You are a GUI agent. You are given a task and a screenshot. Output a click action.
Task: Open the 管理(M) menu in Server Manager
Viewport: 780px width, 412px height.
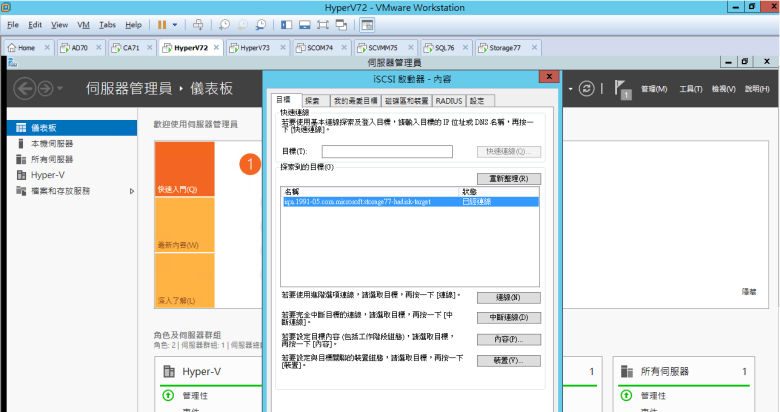[x=653, y=89]
